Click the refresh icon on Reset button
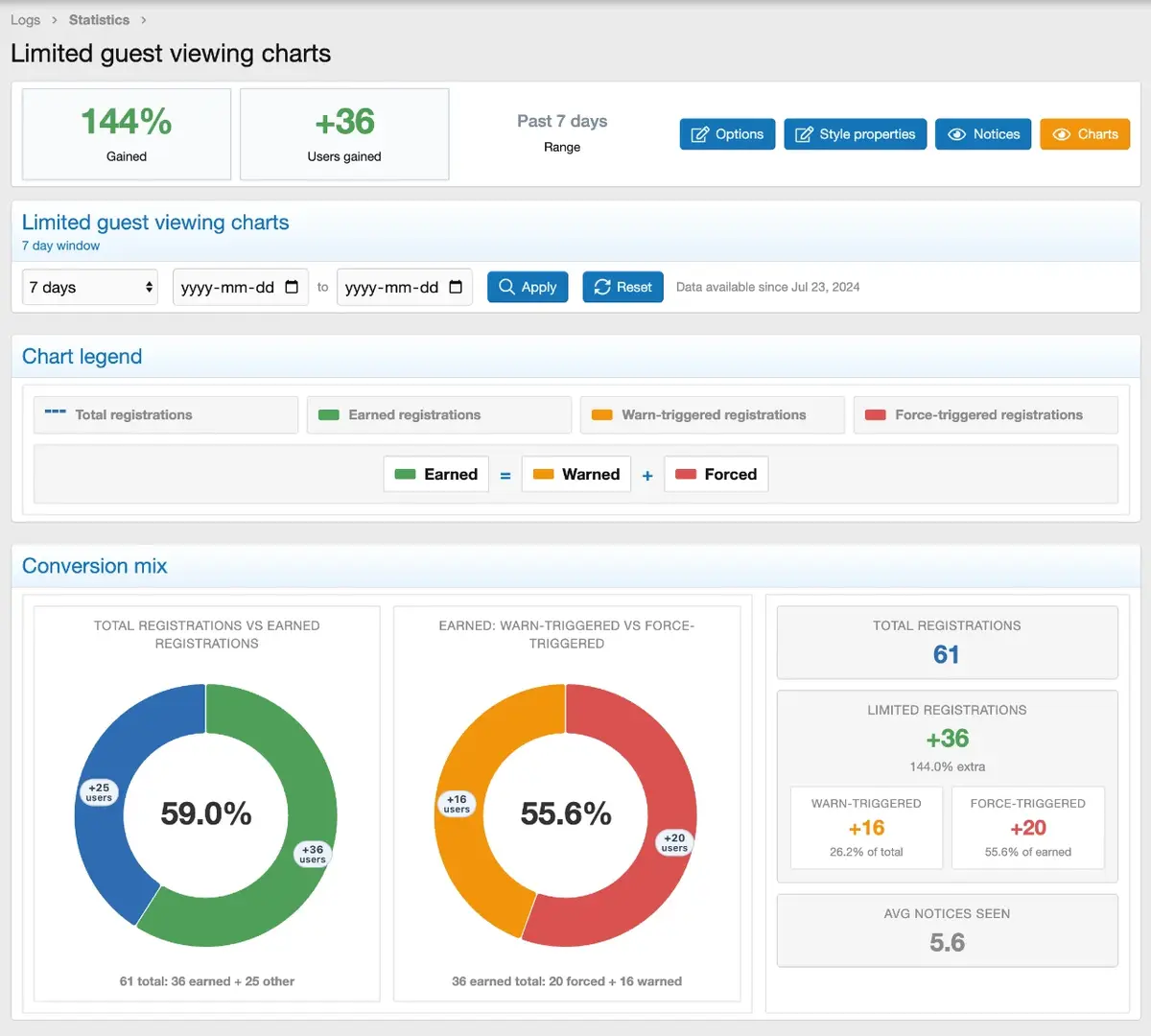Image resolution: width=1151 pixels, height=1036 pixels. click(601, 287)
